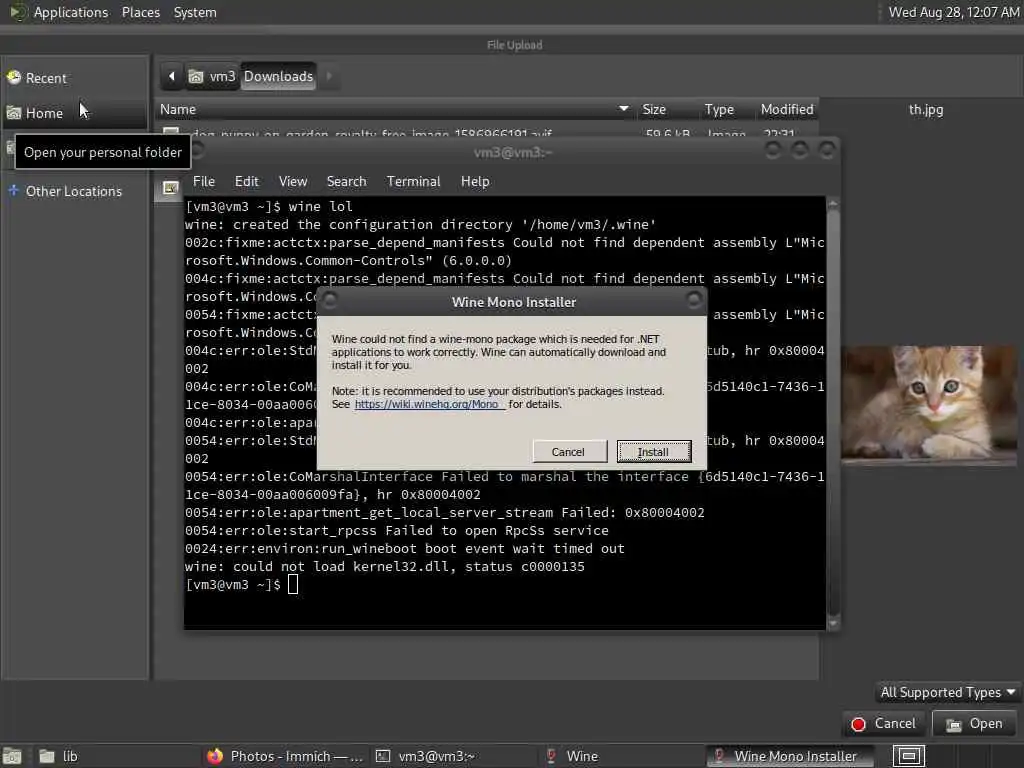Click the terminal vertical scrollbar
The width and height of the screenshot is (1024, 768).
(x=833, y=413)
